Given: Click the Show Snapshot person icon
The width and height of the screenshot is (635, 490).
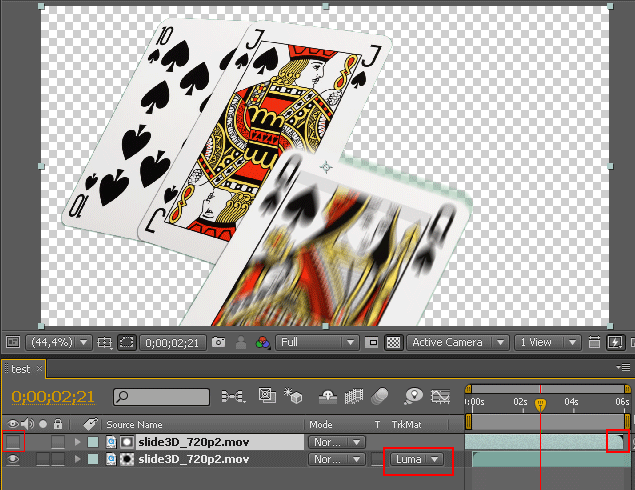Looking at the screenshot, I should pos(241,343).
